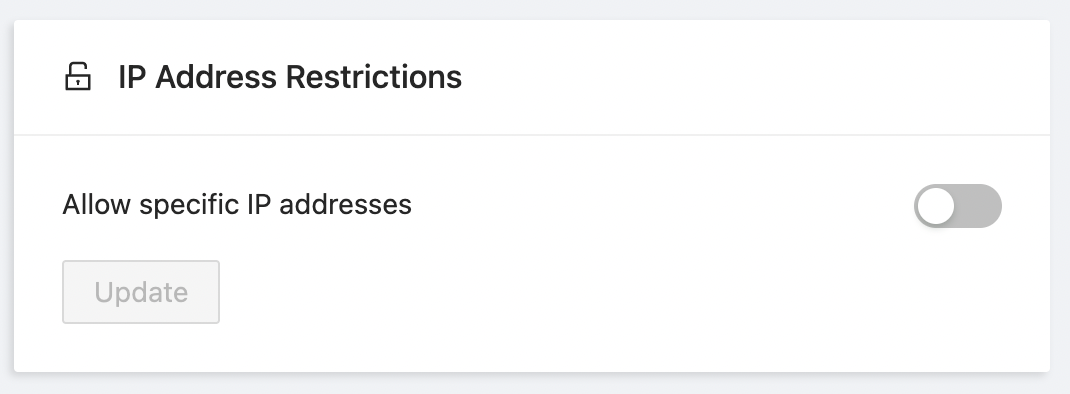Click the unlocked padlock icon
The height and width of the screenshot is (394, 1070).
(x=78, y=76)
